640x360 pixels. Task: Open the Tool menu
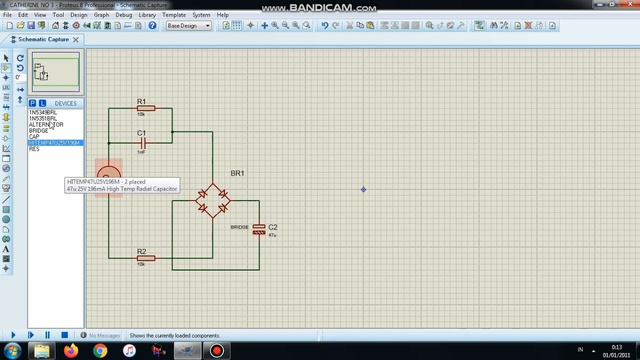[x=58, y=15]
